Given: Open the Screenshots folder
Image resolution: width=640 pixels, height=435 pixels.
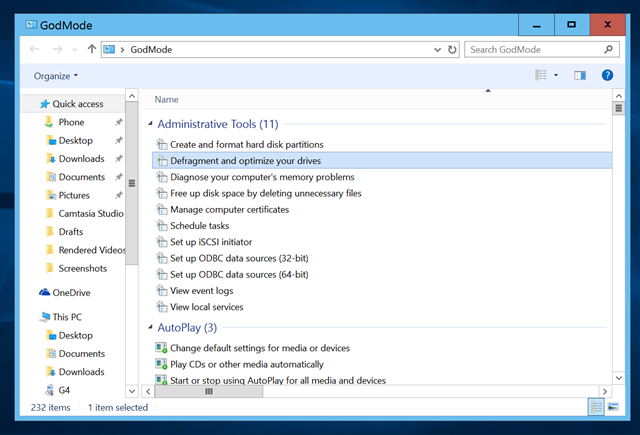Looking at the screenshot, I should (77, 269).
